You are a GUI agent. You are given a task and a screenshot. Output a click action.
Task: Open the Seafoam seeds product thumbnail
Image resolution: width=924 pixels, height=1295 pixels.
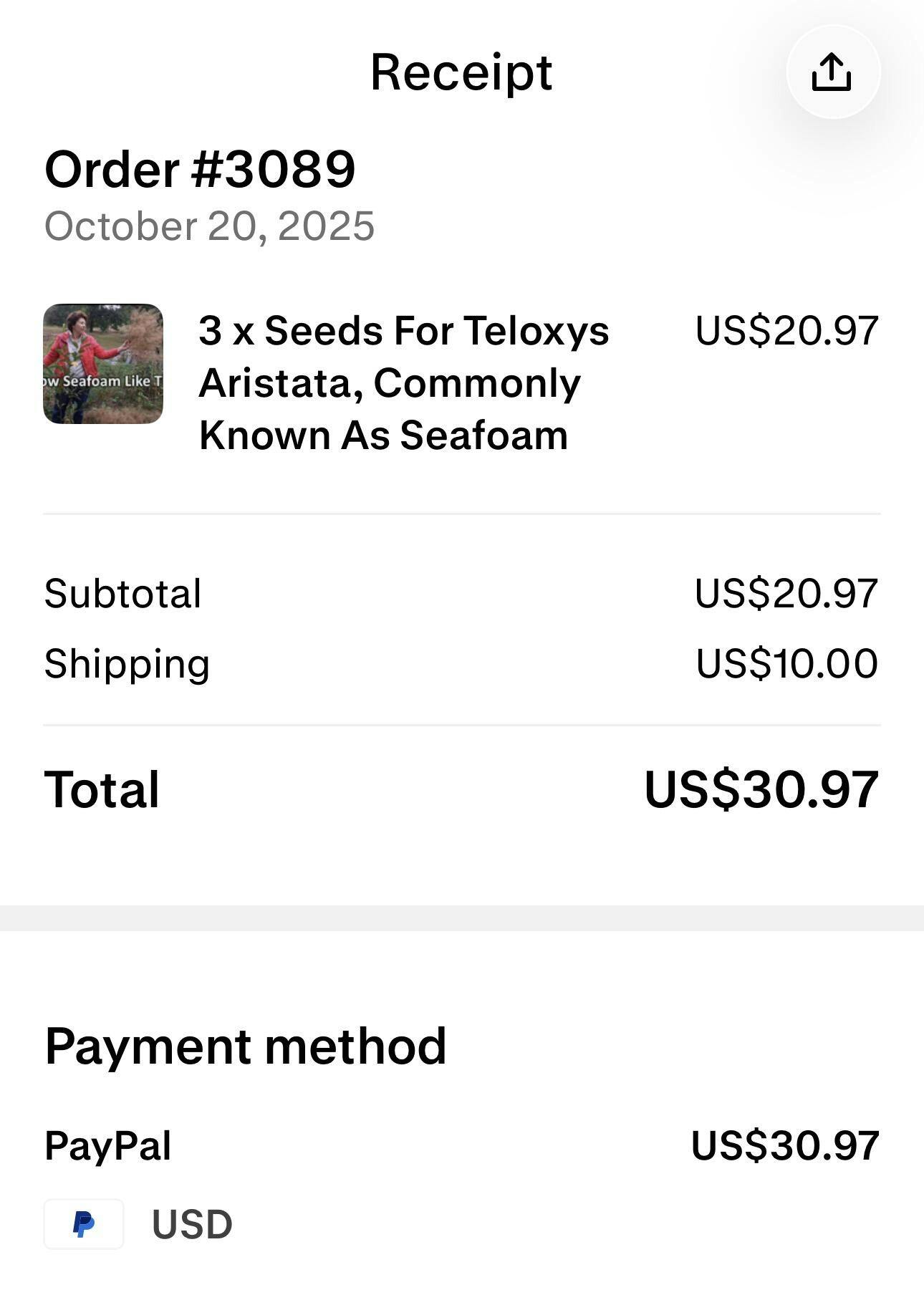click(103, 364)
